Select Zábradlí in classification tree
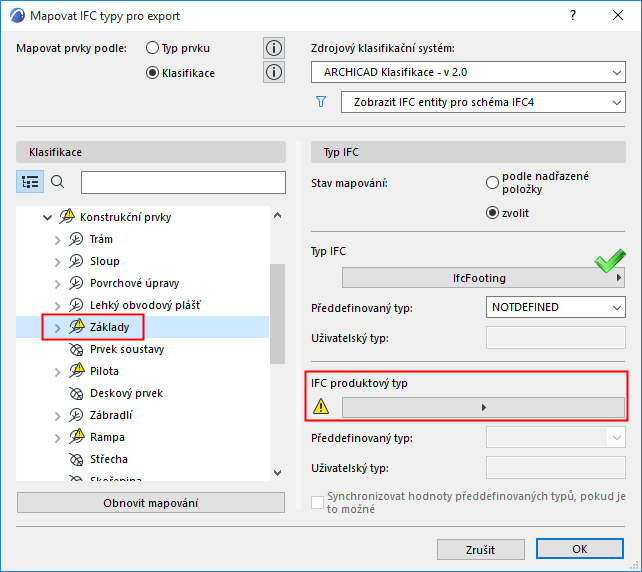This screenshot has height=572, width=642. point(111,415)
